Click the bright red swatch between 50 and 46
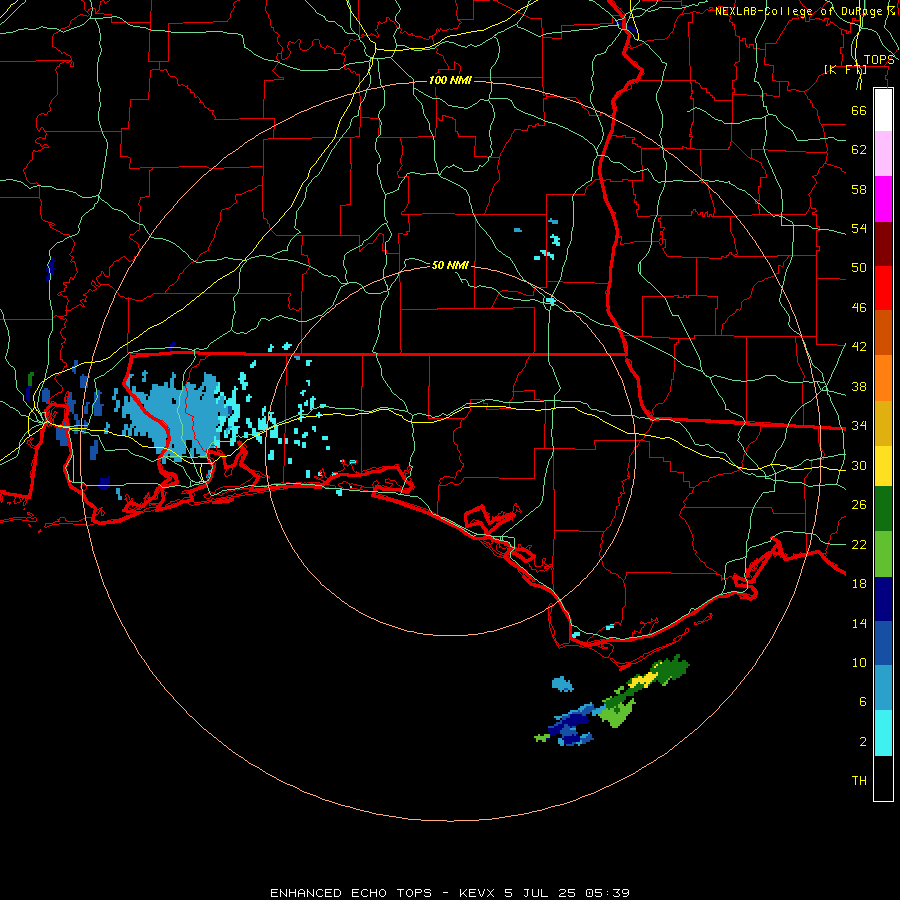Viewport: 900px width, 900px height. click(x=883, y=288)
